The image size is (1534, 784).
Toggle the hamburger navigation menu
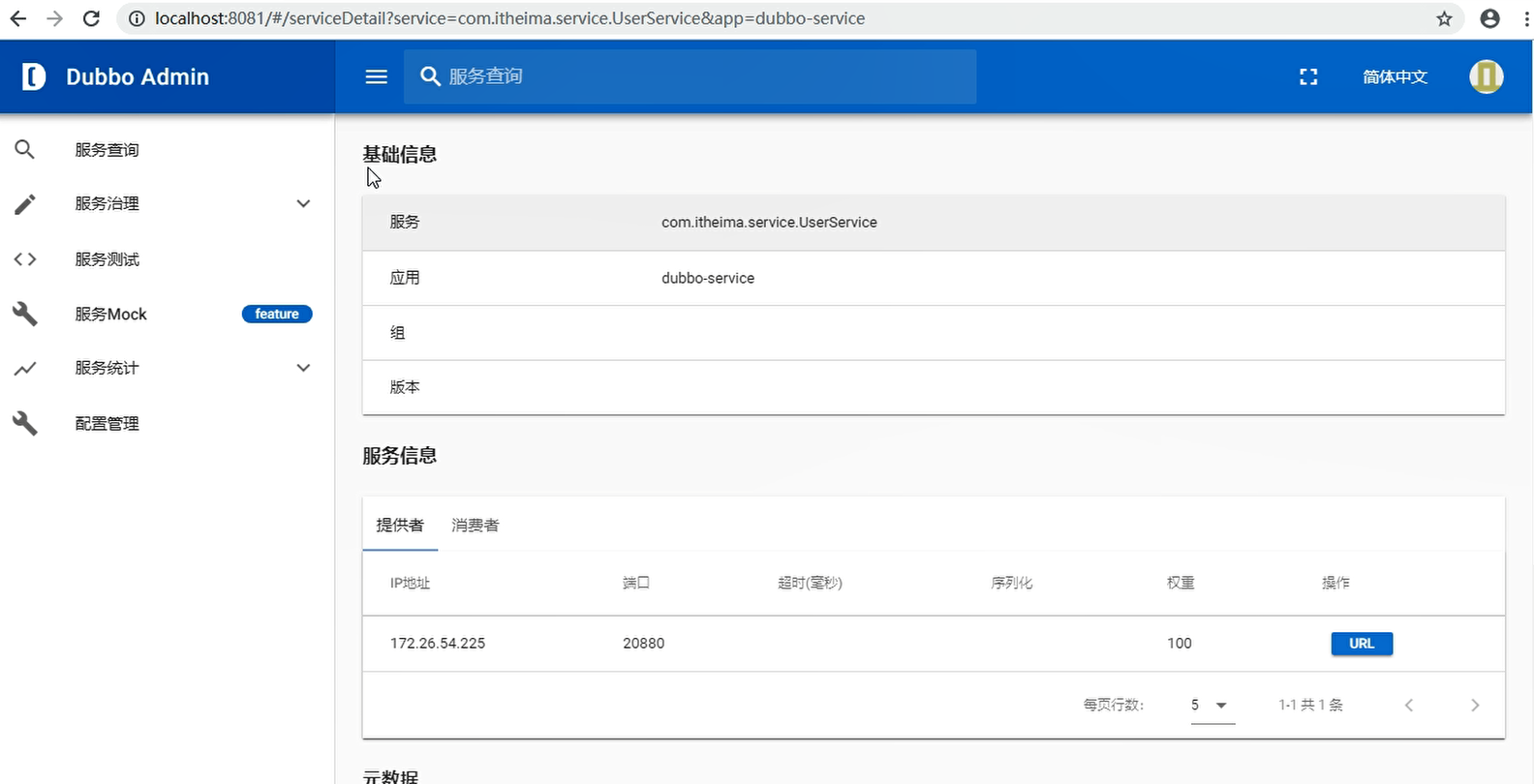pyautogui.click(x=377, y=76)
